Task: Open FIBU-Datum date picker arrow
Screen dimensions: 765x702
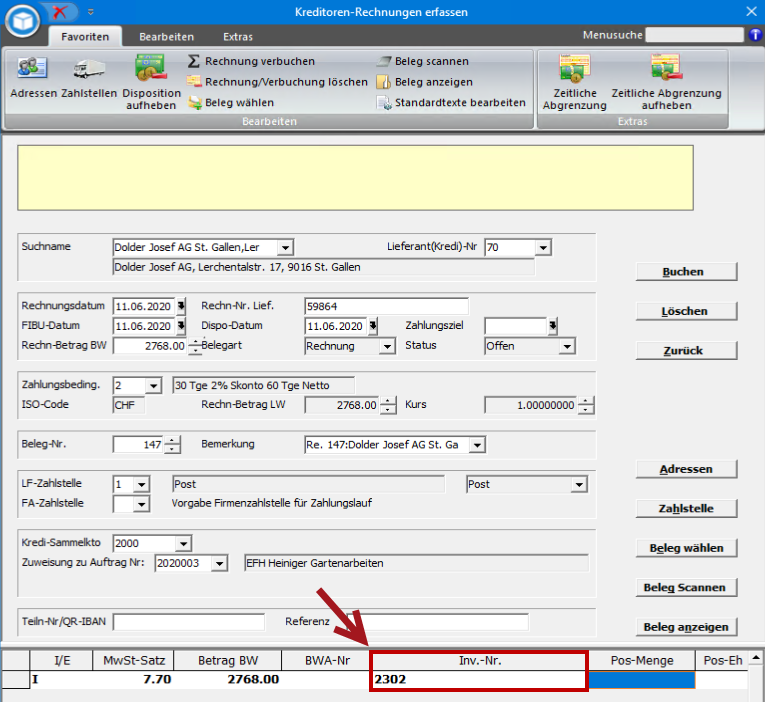Action: 181,325
